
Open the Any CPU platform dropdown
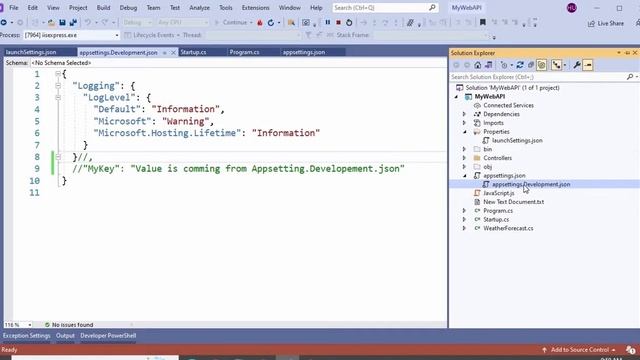click(x=183, y=22)
